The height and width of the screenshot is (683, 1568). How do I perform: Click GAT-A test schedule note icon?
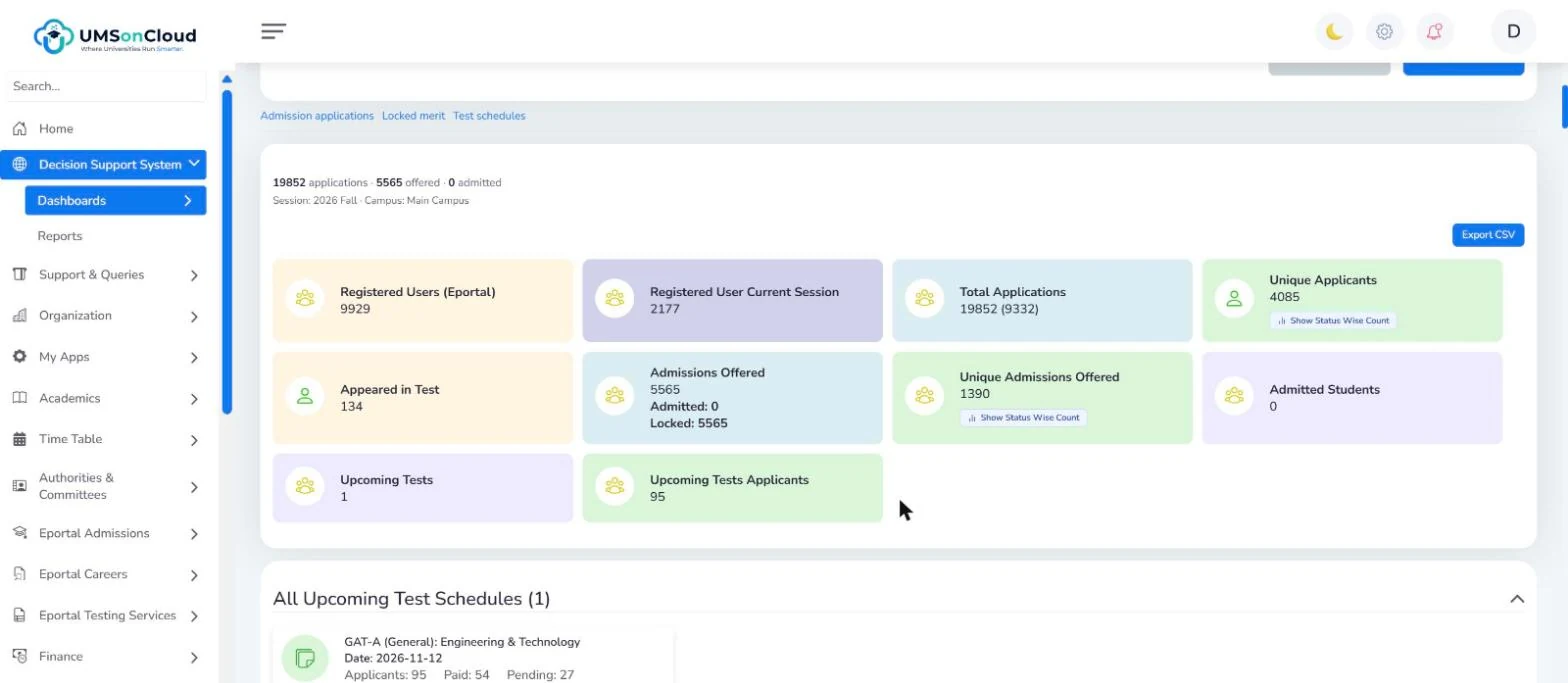(x=305, y=659)
